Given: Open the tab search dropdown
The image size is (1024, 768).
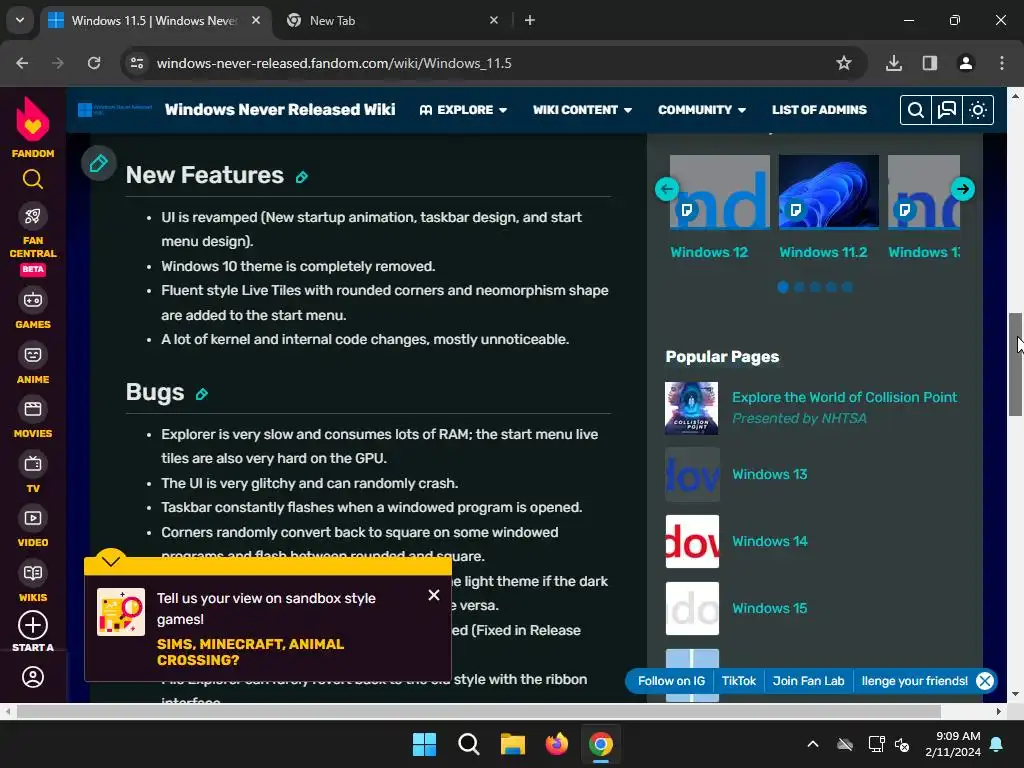Looking at the screenshot, I should [20, 20].
